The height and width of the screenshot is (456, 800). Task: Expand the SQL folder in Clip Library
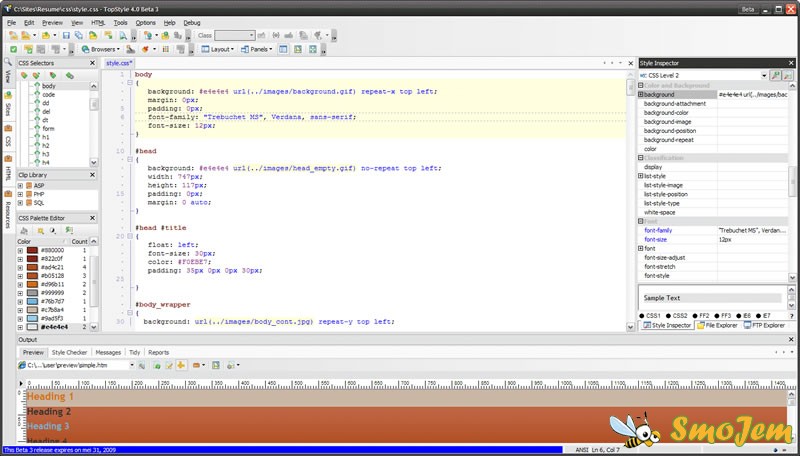click(x=20, y=202)
